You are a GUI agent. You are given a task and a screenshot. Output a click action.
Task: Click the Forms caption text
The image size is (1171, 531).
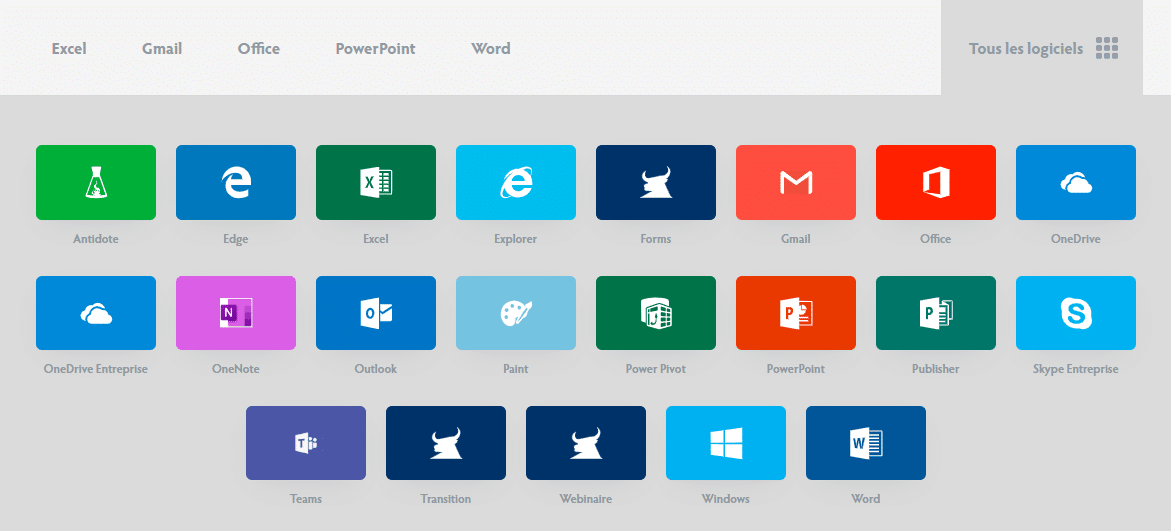click(x=656, y=239)
